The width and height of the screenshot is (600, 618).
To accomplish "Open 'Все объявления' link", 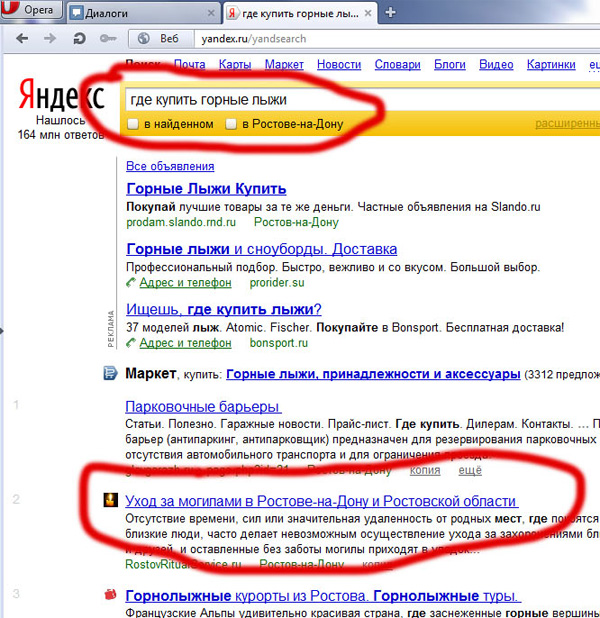I will tap(170, 166).
